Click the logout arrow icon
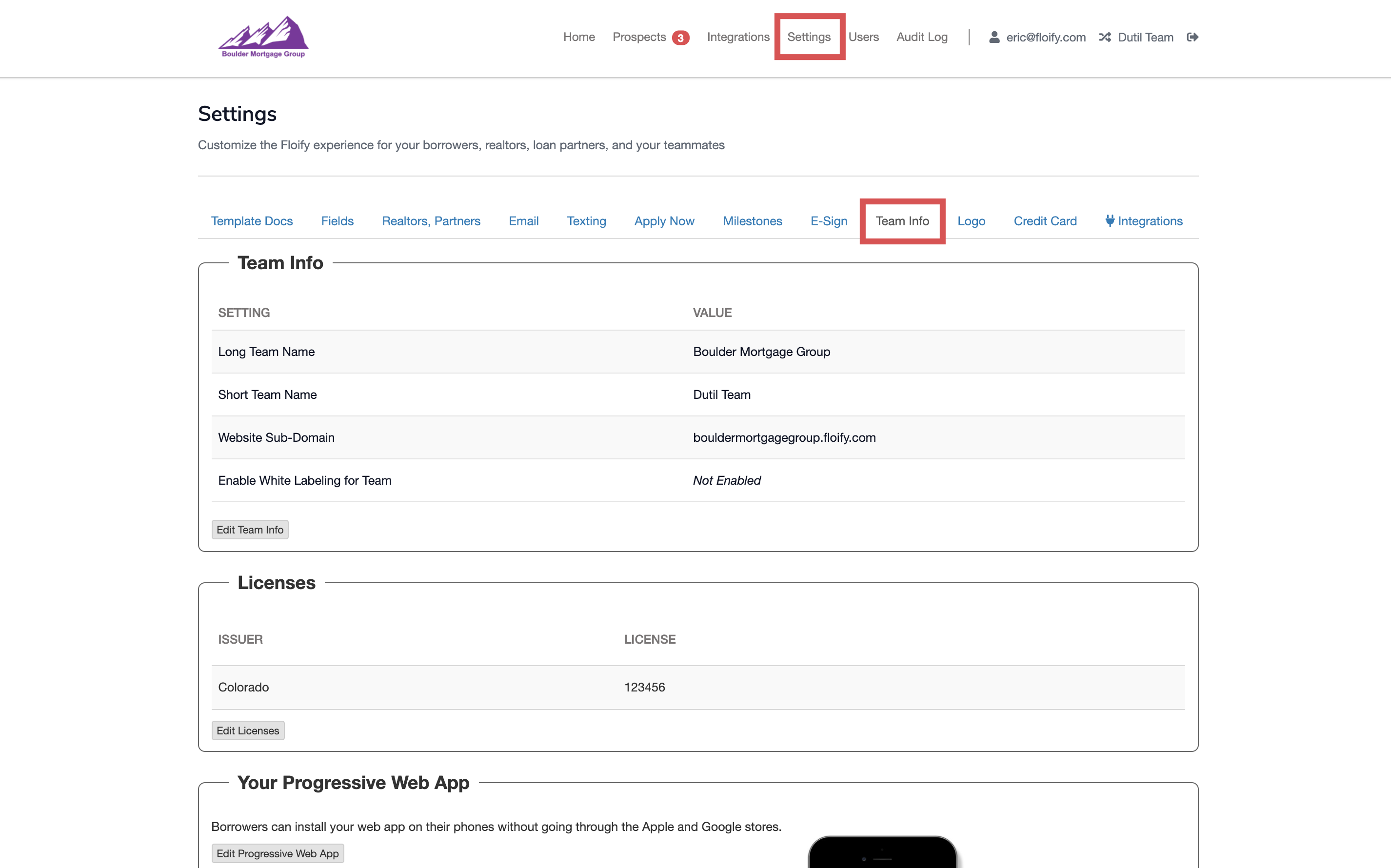1391x868 pixels. pos(1192,38)
